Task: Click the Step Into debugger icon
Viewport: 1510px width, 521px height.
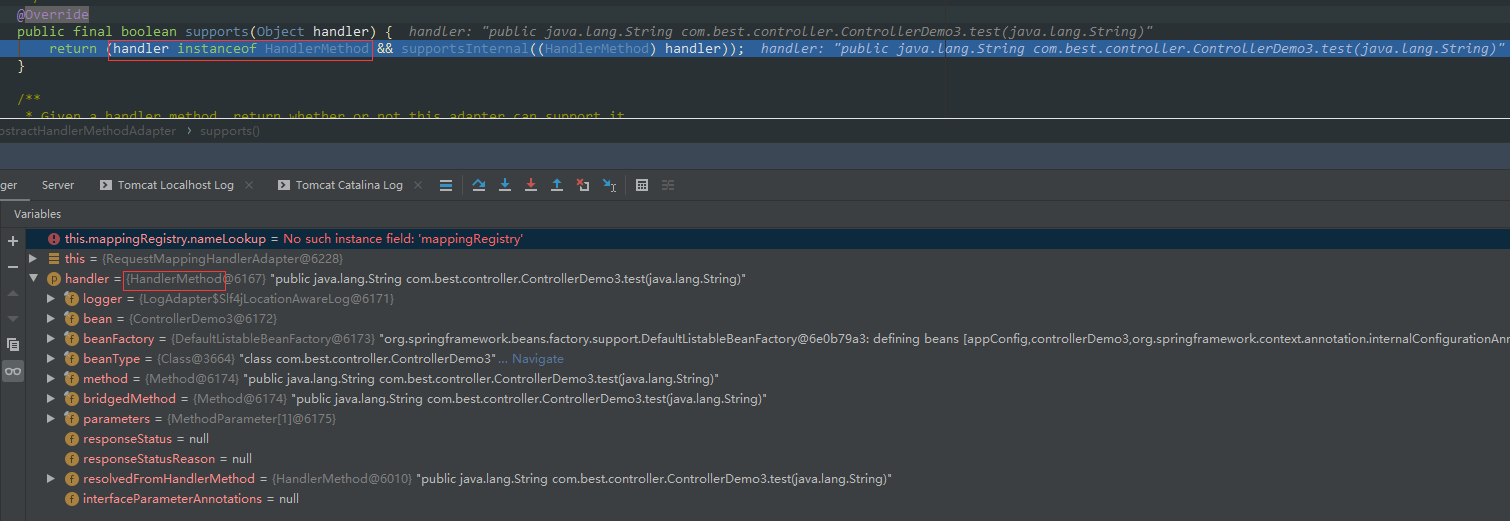Action: [x=505, y=185]
